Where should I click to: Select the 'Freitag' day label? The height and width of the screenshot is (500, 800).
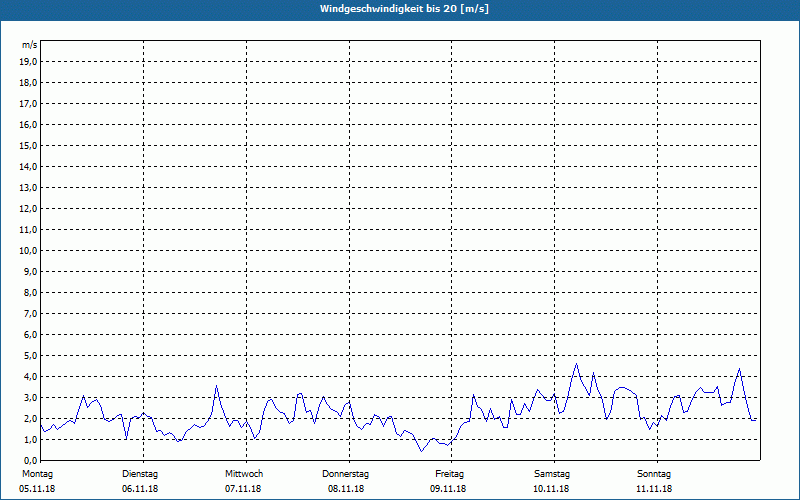(x=449, y=474)
